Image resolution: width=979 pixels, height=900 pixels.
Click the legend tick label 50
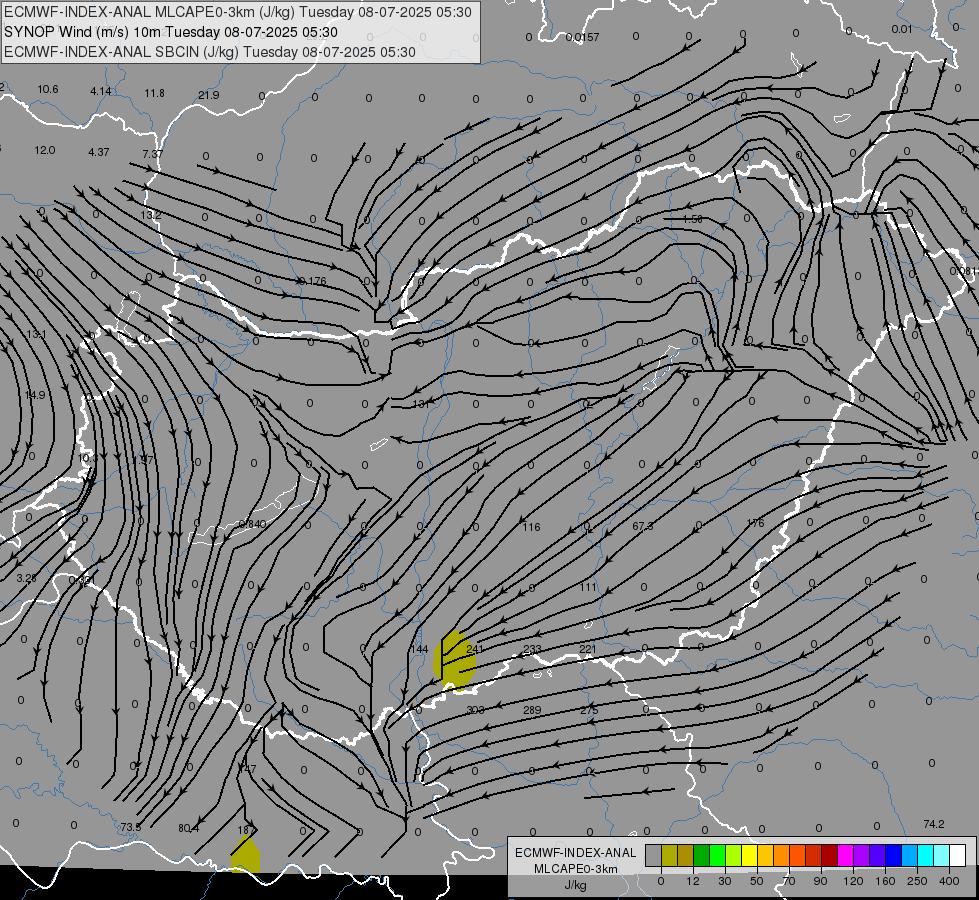click(756, 881)
